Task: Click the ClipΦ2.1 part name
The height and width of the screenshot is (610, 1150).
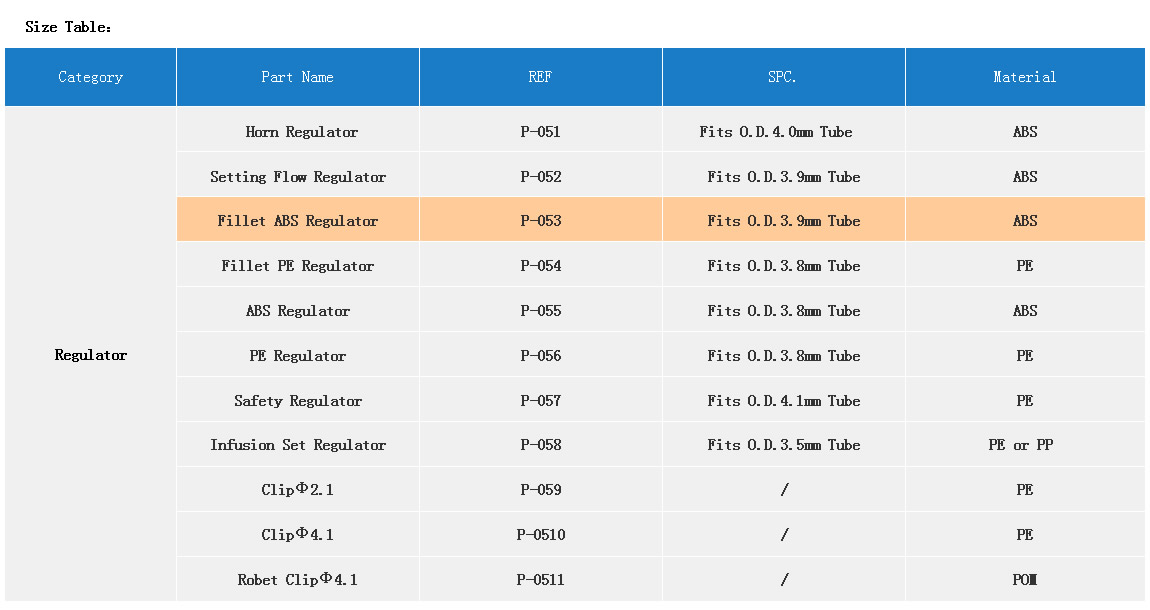Action: (x=298, y=490)
